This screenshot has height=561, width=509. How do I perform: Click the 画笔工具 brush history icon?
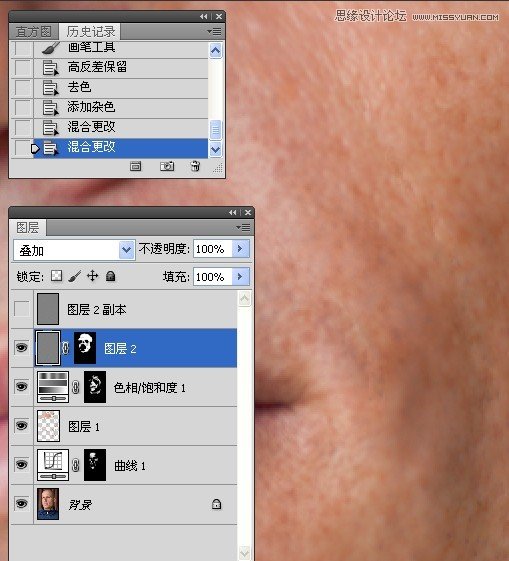[x=50, y=49]
